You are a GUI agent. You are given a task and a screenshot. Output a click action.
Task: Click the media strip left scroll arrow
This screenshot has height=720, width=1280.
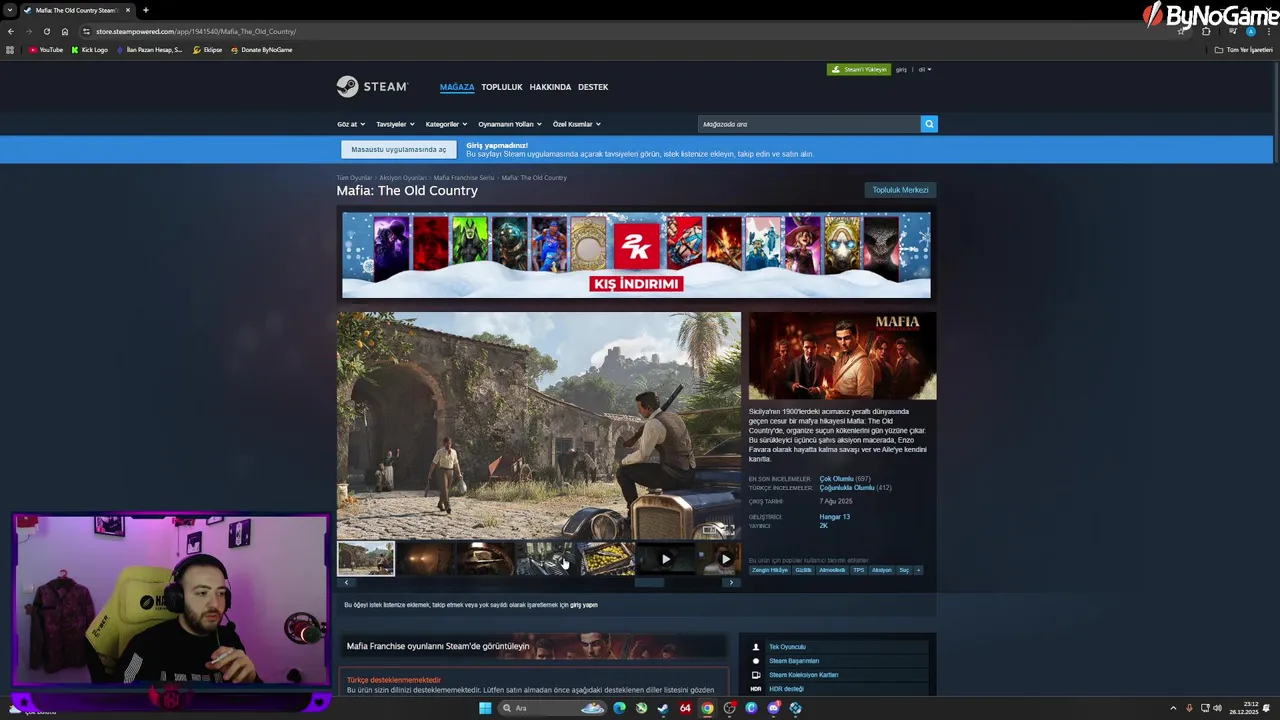coord(346,583)
